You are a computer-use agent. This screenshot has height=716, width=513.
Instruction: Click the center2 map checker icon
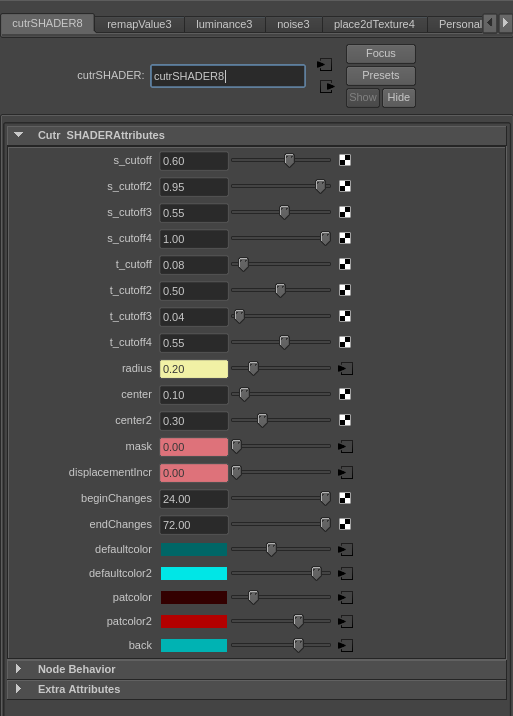(x=345, y=421)
